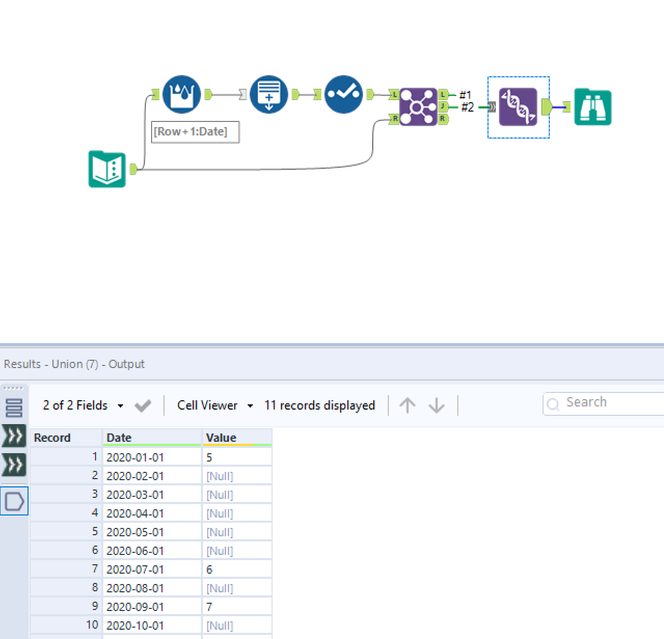Select the Generate Rows tool
This screenshot has width=664, height=639.
click(269, 94)
